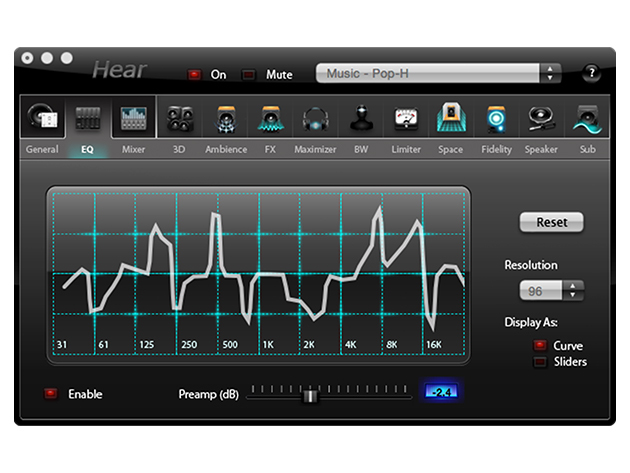This screenshot has width=630, height=473.
Task: Click the Display As label
Action: point(531,322)
